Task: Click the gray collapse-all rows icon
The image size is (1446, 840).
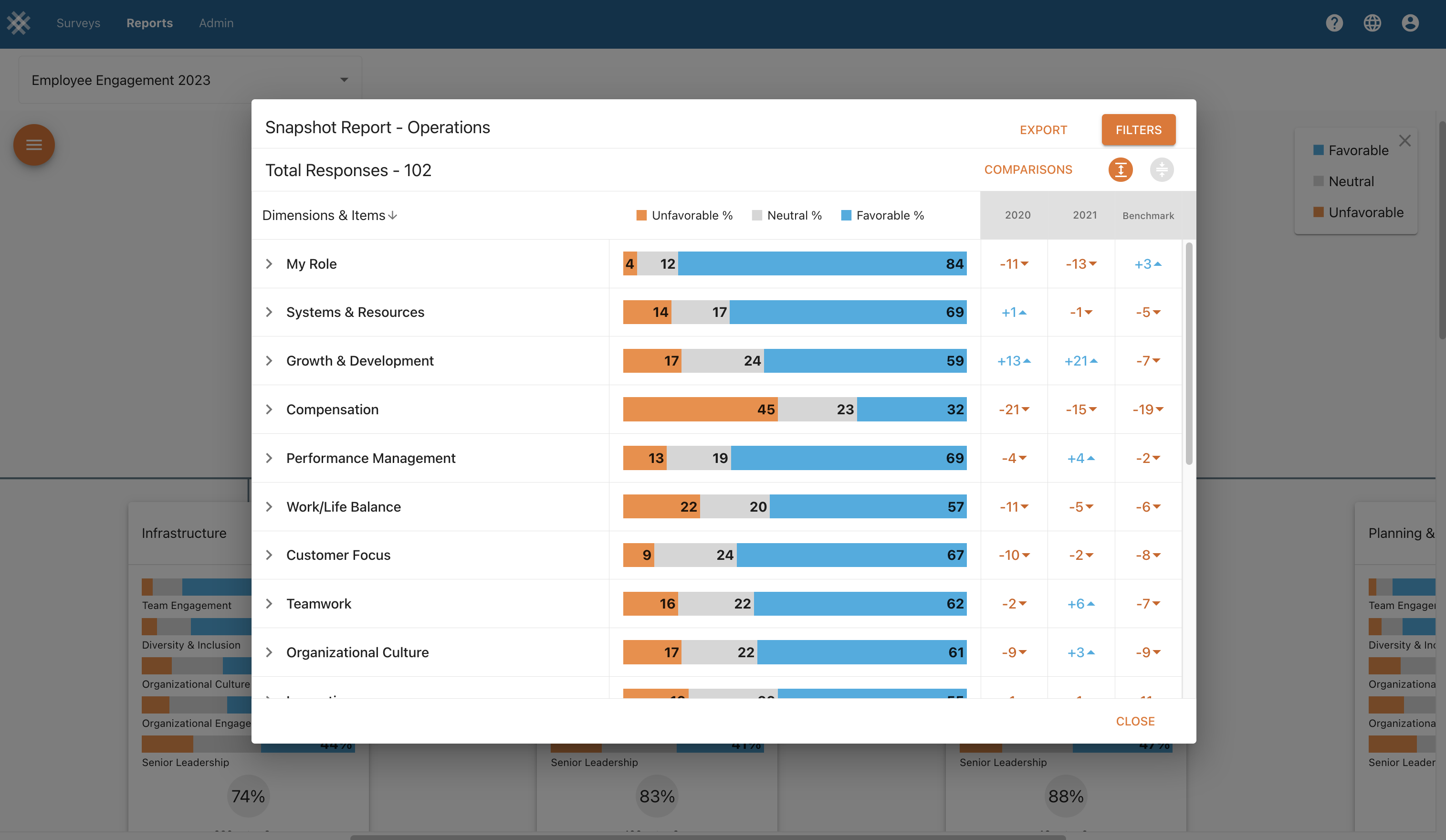Action: pos(1162,170)
